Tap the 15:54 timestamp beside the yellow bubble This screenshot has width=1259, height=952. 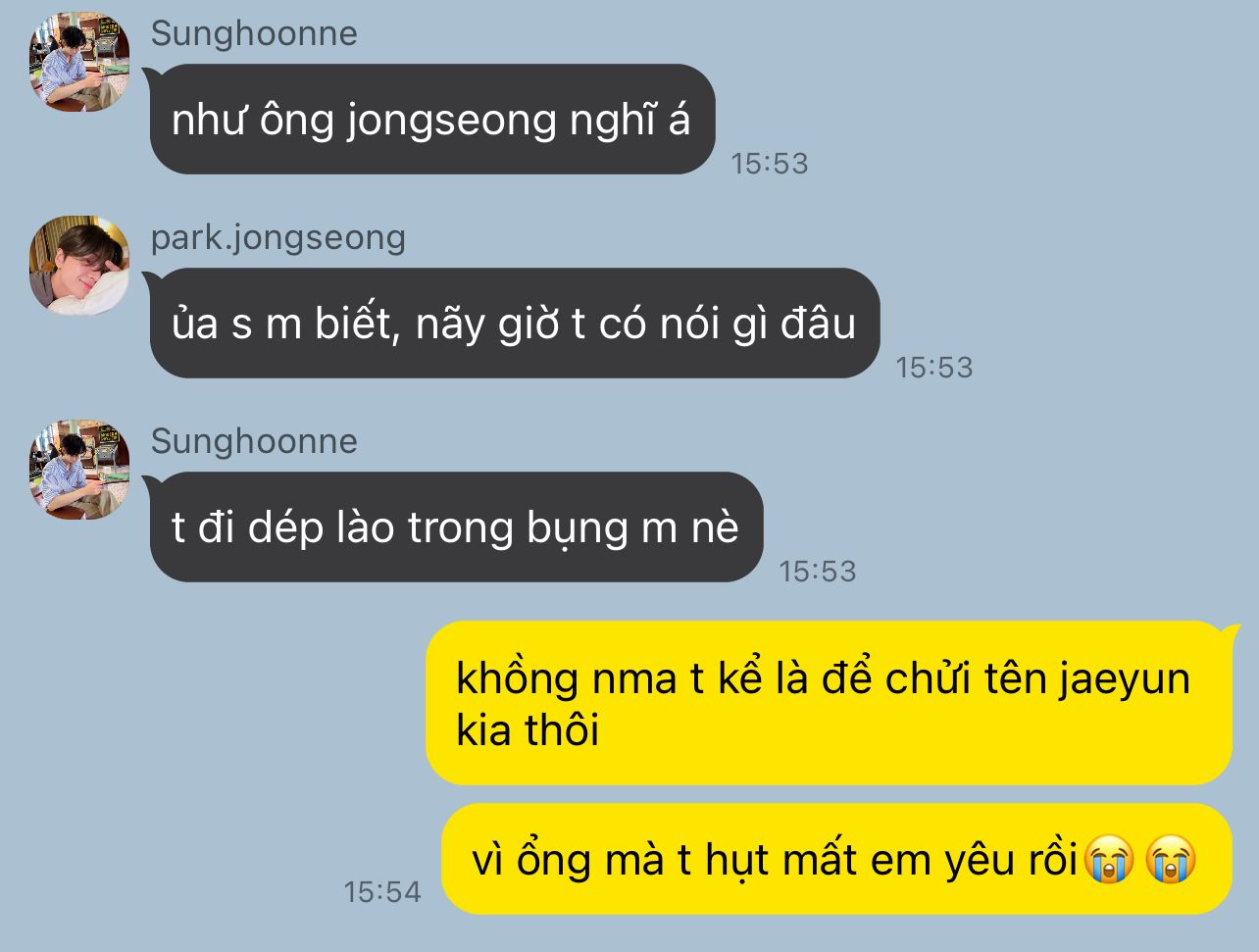(x=382, y=892)
